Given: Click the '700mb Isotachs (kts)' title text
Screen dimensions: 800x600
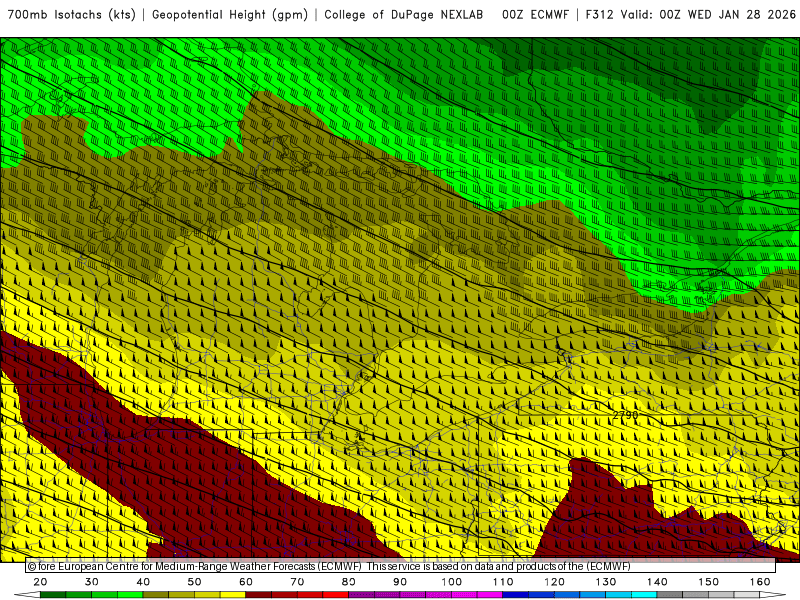Looking at the screenshot, I should pos(71,15).
